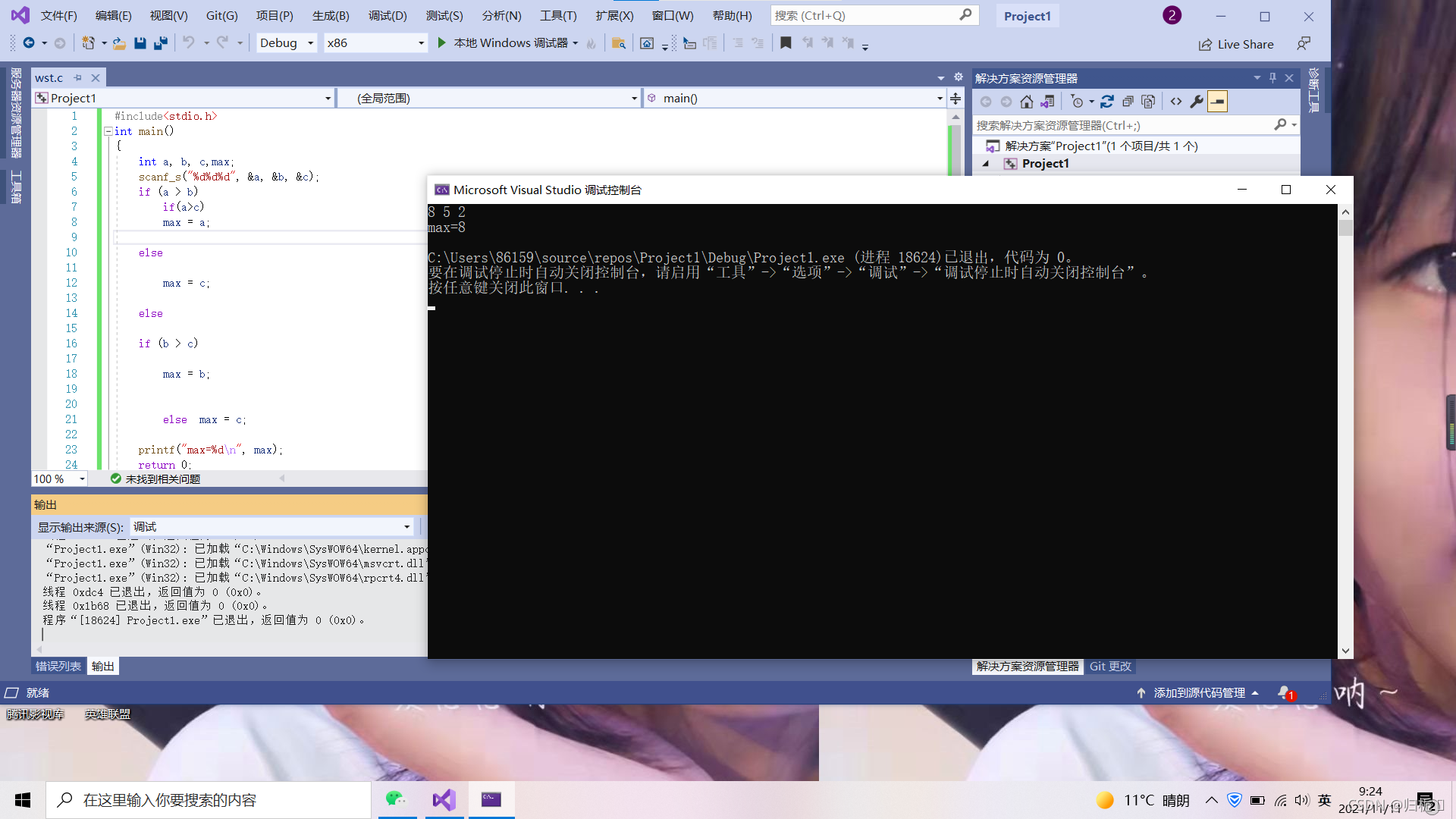Screen dimensions: 1456x819
Task: Click the search box 搜索 (Ctrl+Q)
Action: pos(874,15)
